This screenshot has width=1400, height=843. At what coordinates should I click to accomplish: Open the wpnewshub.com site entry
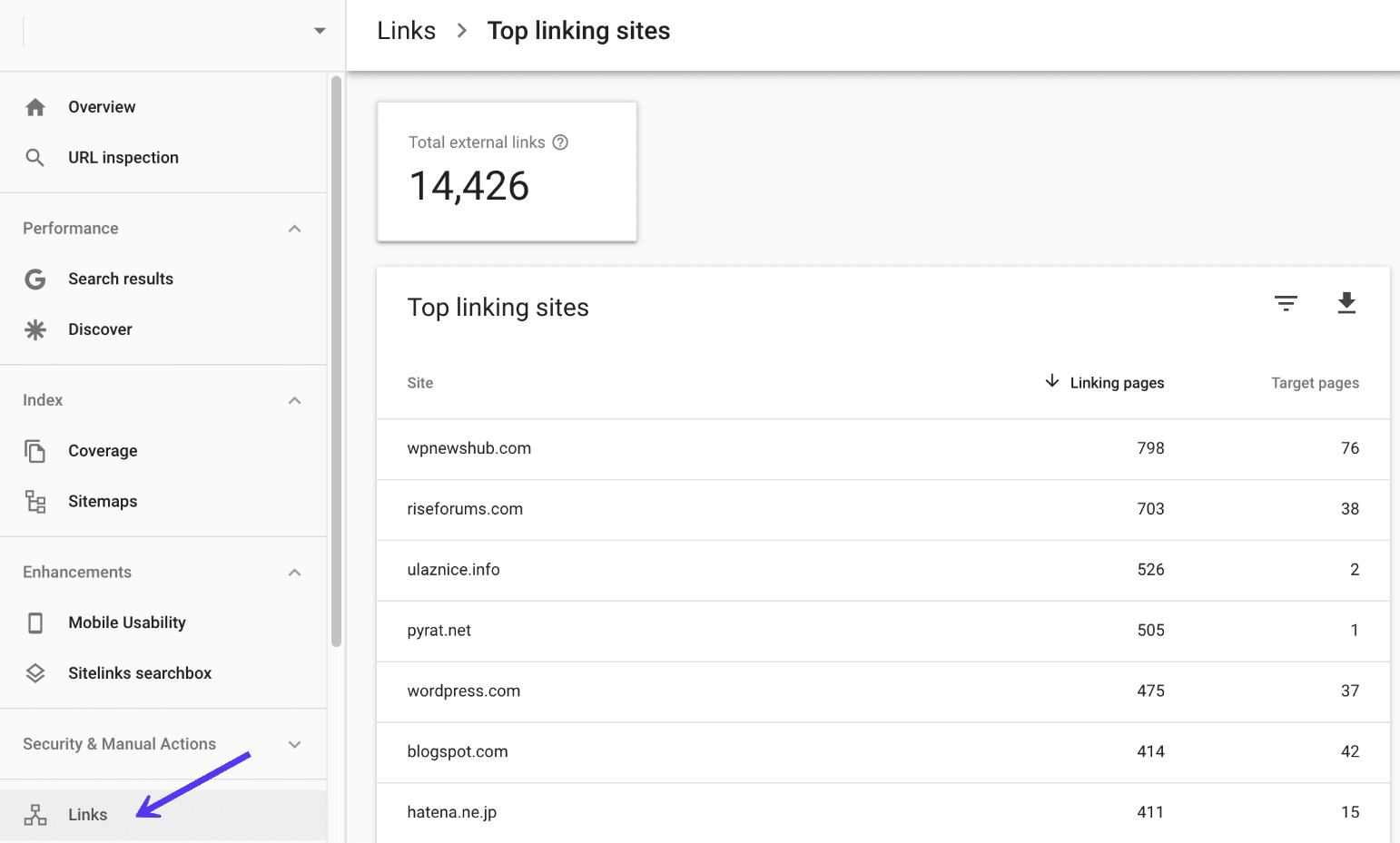point(469,447)
